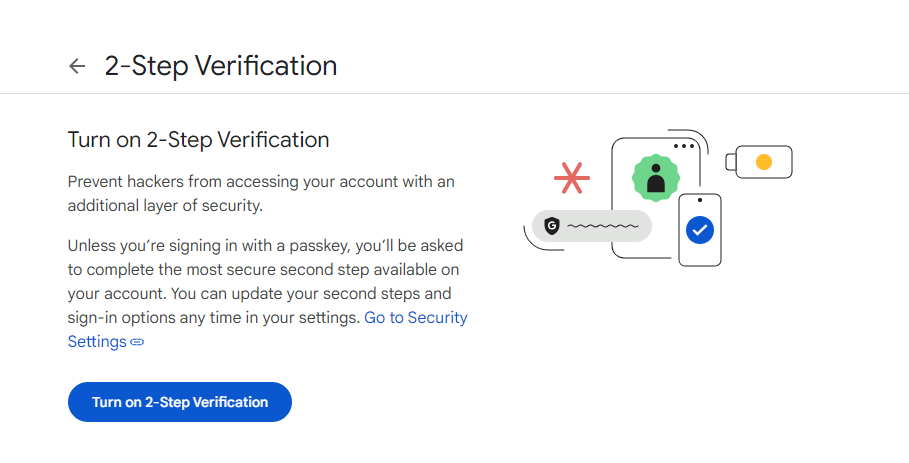909x463 pixels.
Task: Click the green person badge icon
Action: (656, 179)
